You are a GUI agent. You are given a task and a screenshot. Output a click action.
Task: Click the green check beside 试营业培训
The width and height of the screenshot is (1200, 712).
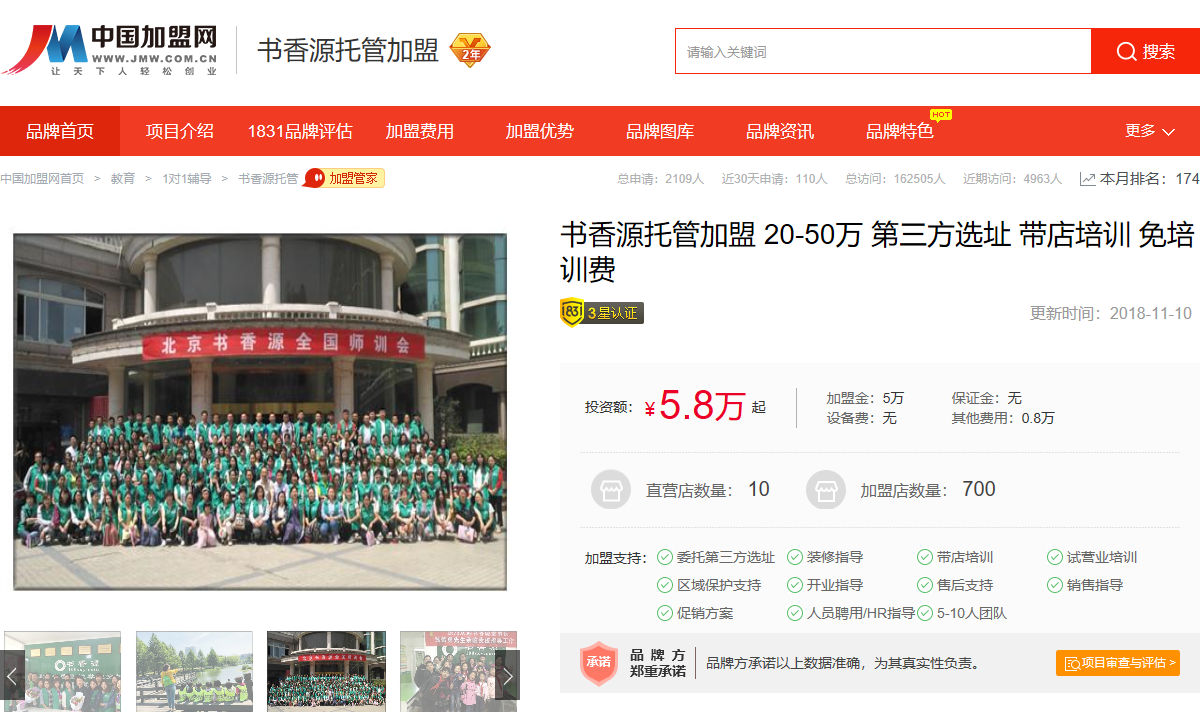(1055, 557)
